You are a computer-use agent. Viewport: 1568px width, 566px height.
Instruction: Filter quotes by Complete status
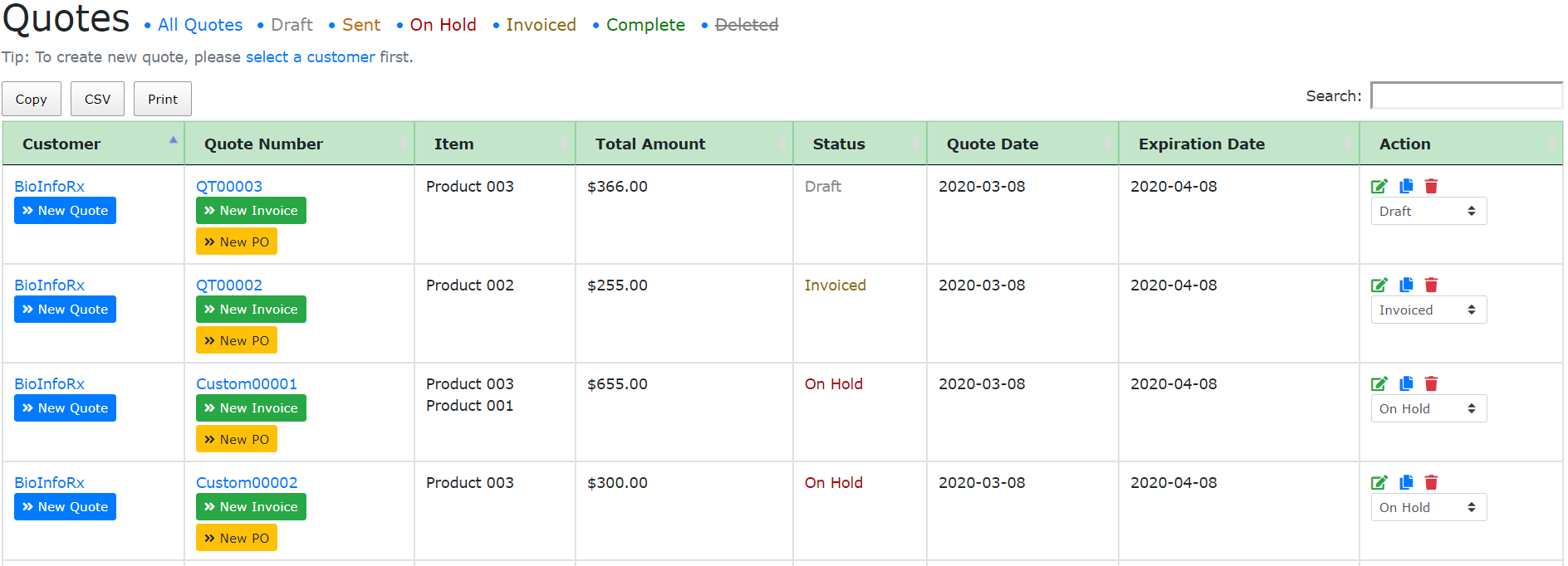pyautogui.click(x=645, y=25)
